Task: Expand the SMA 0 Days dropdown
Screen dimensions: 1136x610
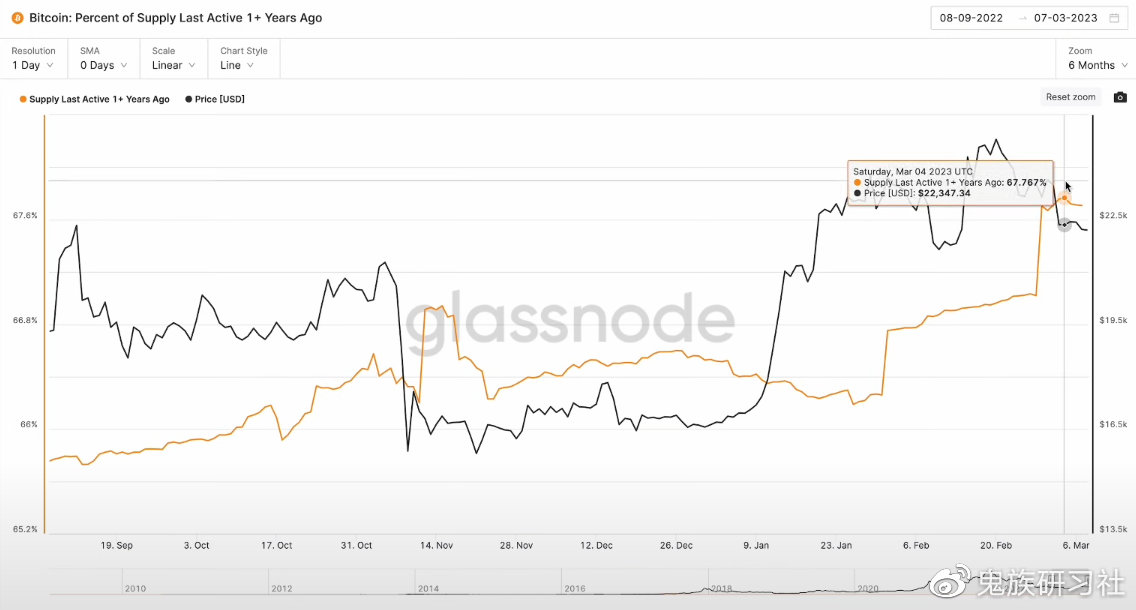Action: [103, 65]
